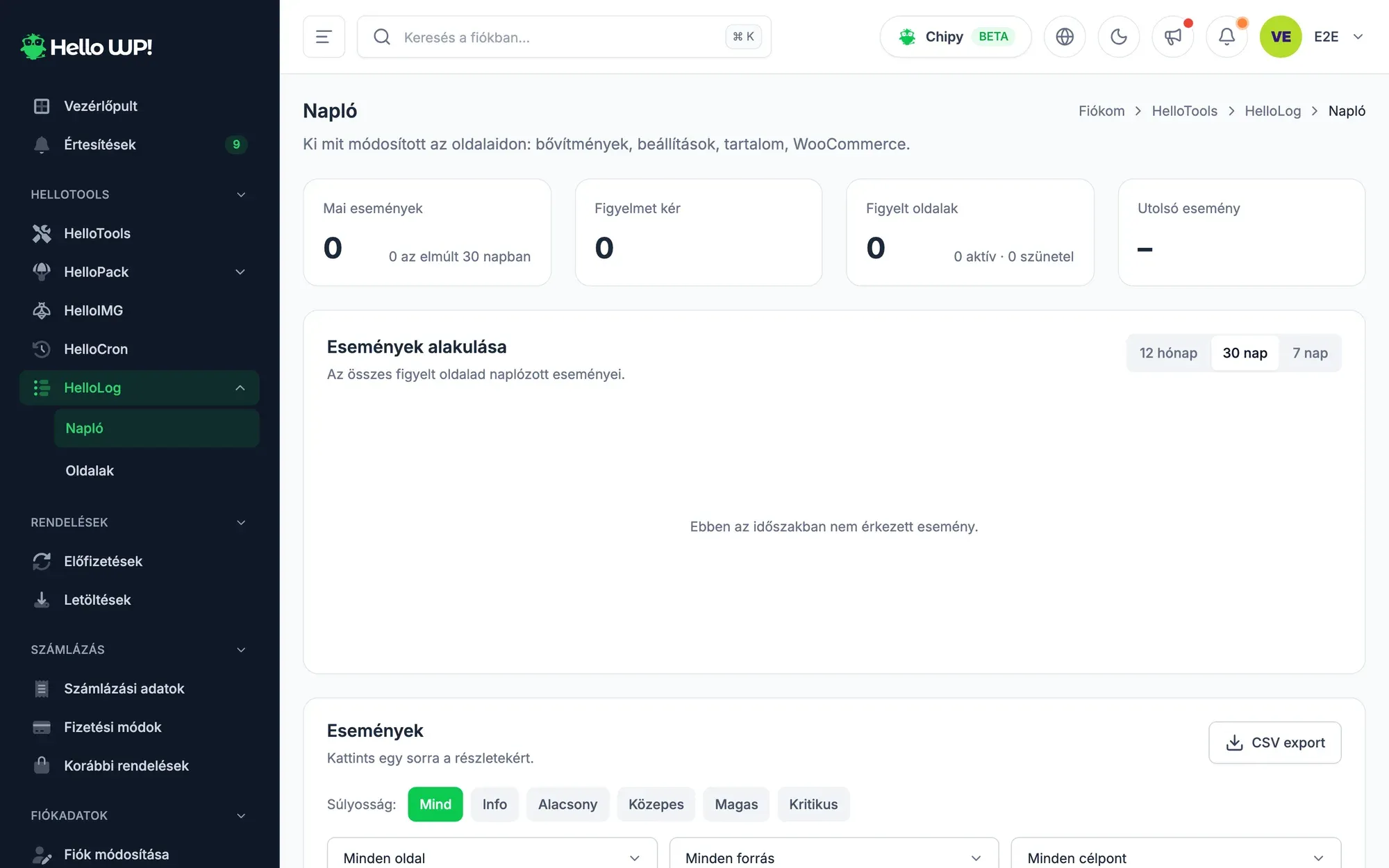Open the notifications bell icon

pos(1226,37)
